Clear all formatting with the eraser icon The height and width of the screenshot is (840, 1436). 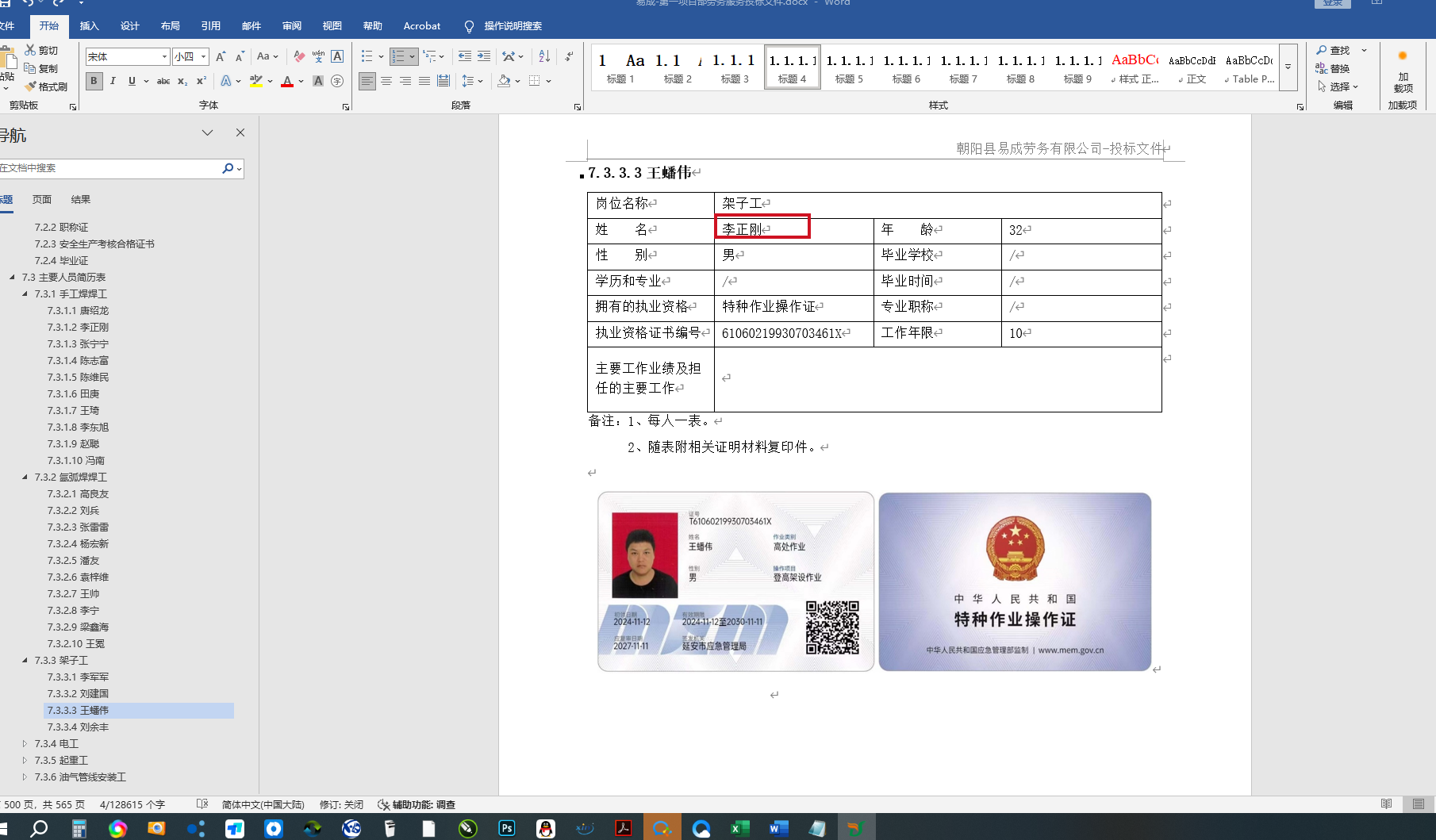(299, 56)
